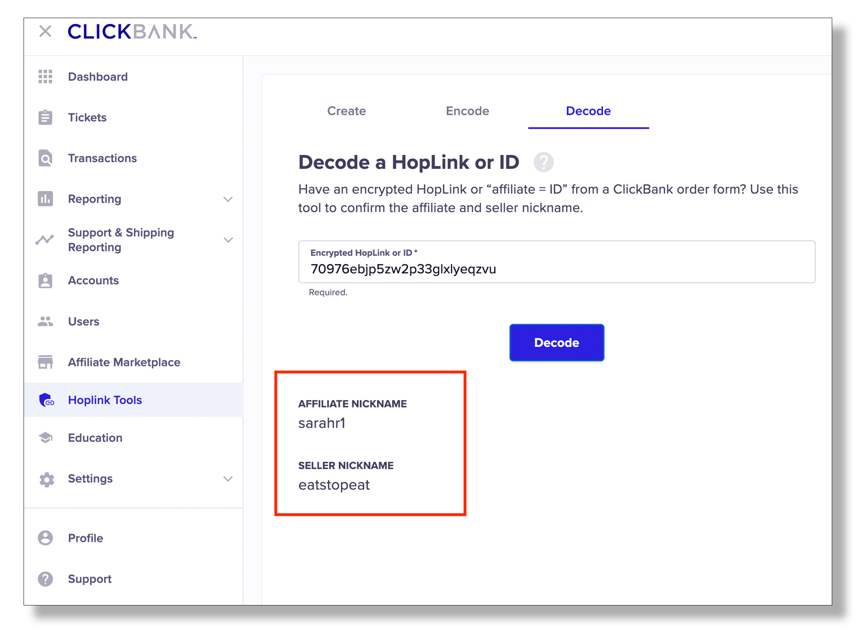This screenshot has width=858, height=630.
Task: Click the blue Decode button
Action: click(556, 343)
